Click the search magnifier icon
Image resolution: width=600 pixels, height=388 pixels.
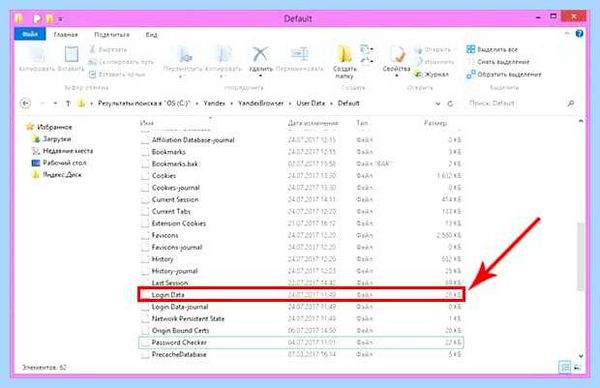pos(571,103)
